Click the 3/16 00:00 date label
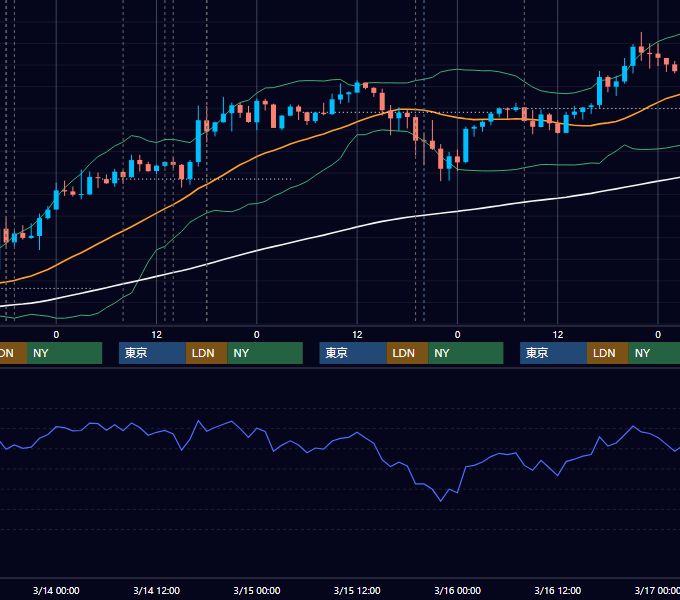Screen dimensions: 680x600 [x=458, y=590]
